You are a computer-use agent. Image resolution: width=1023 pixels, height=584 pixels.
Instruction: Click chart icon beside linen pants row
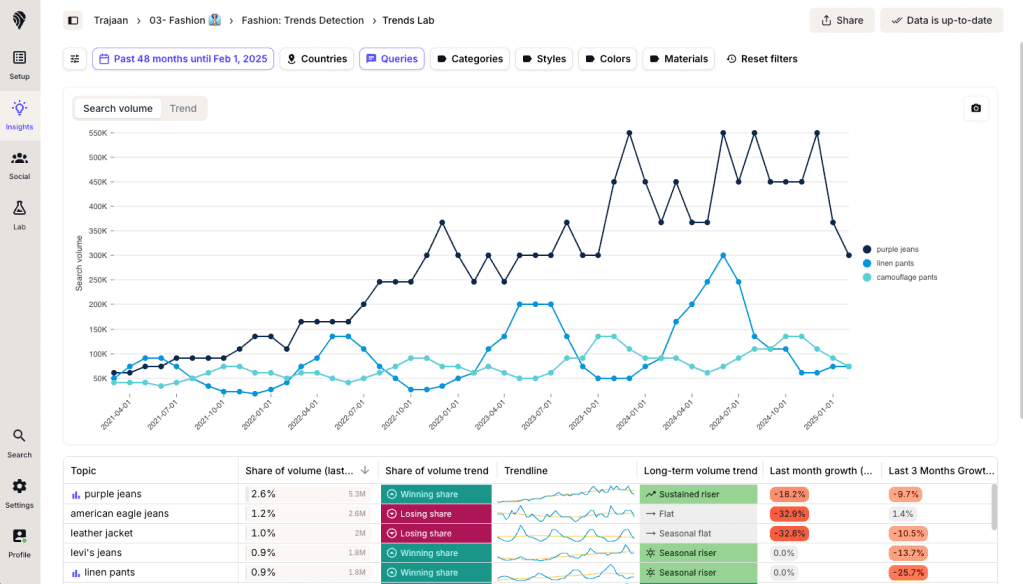[76, 573]
